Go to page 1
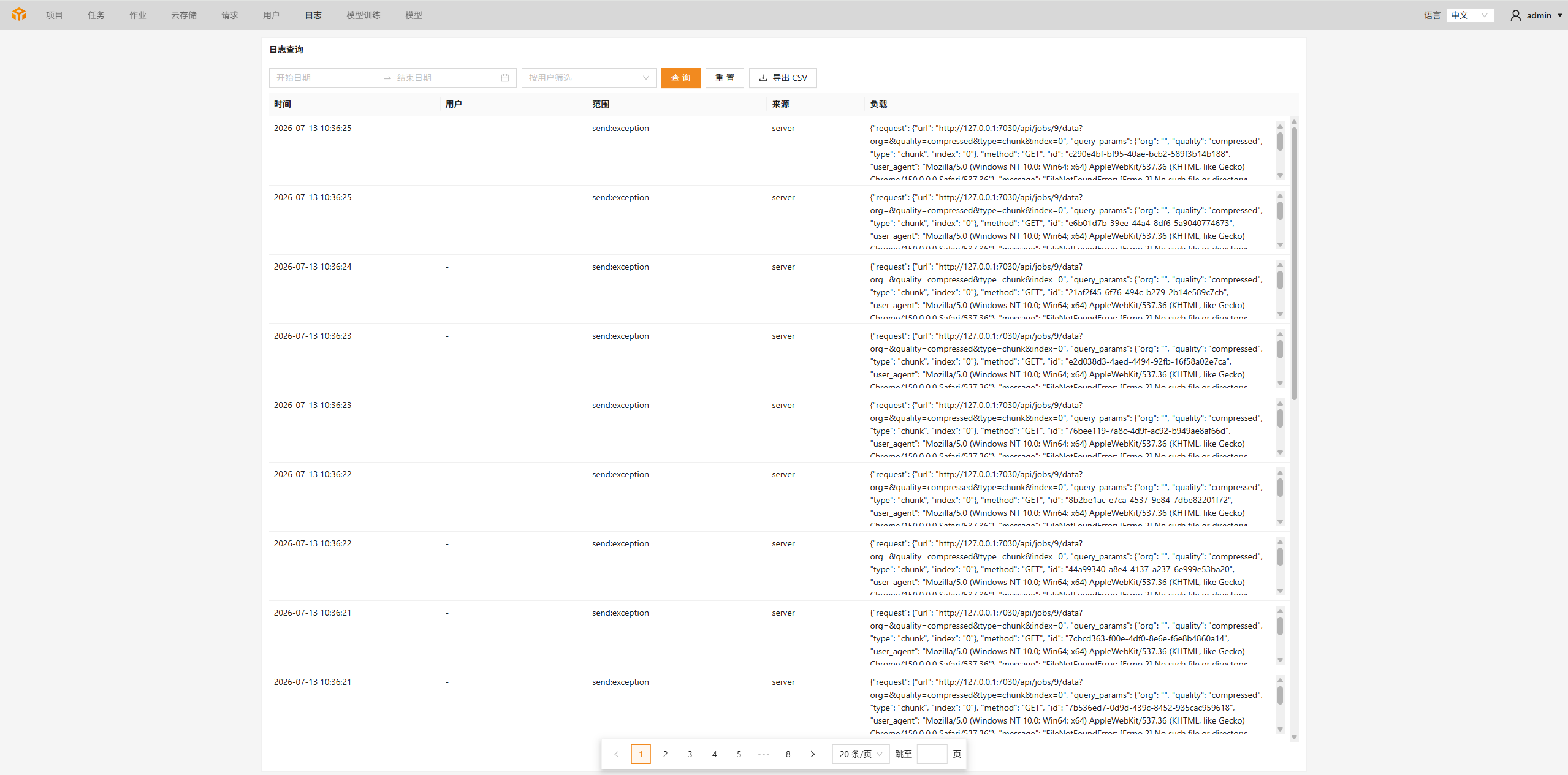 [x=641, y=754]
